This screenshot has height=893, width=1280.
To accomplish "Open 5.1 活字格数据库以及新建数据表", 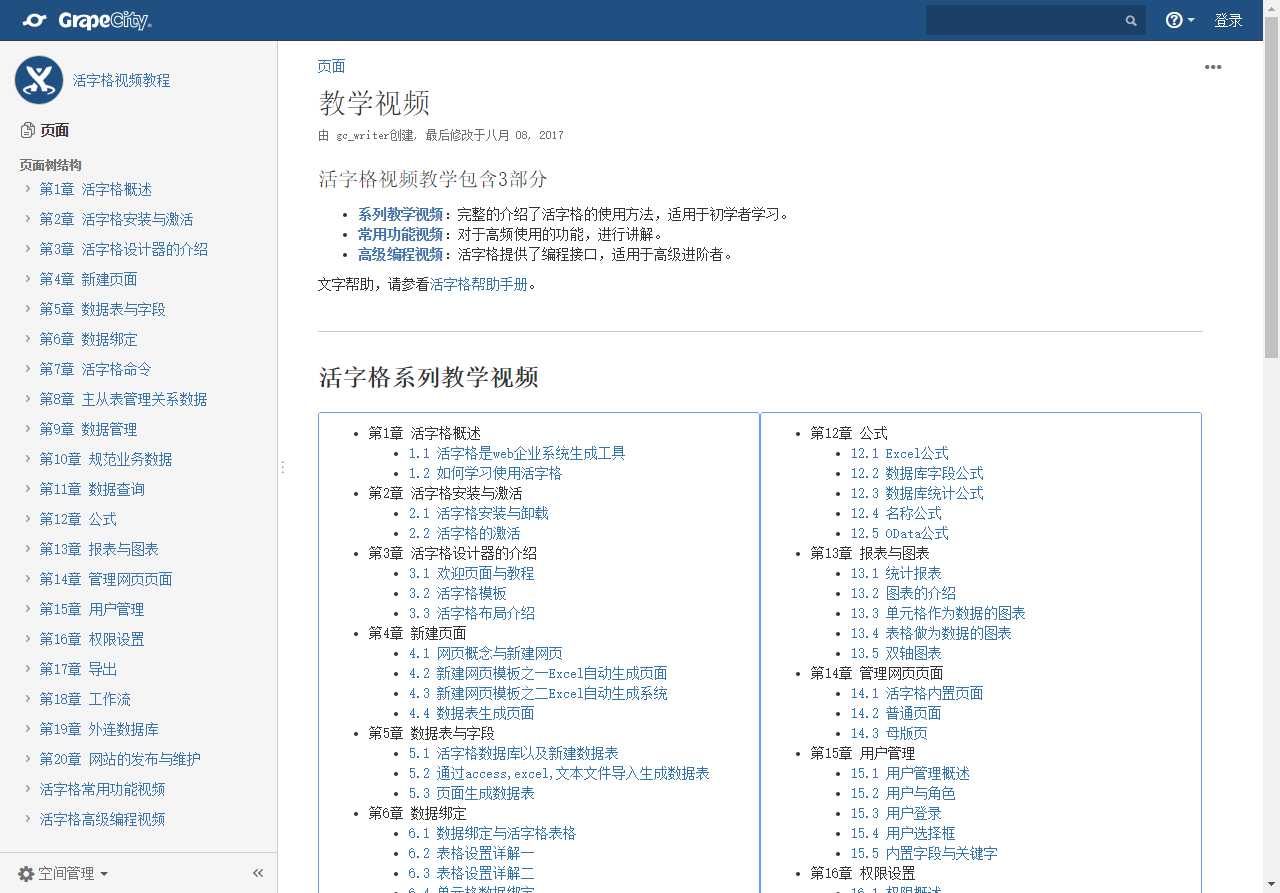I will click(x=513, y=753).
